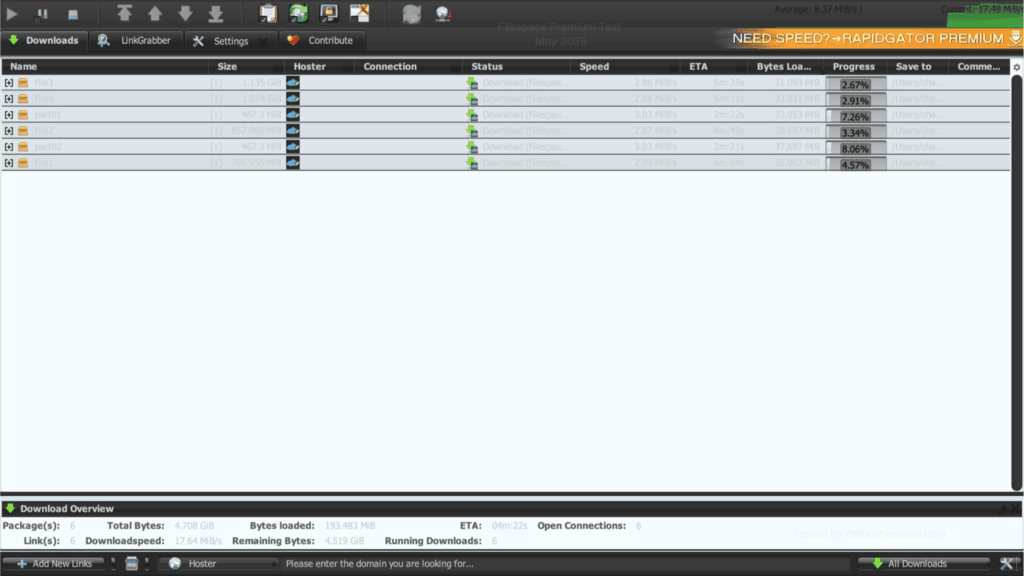
Task: Click the hoster icon in file4 row
Action: coord(293,99)
